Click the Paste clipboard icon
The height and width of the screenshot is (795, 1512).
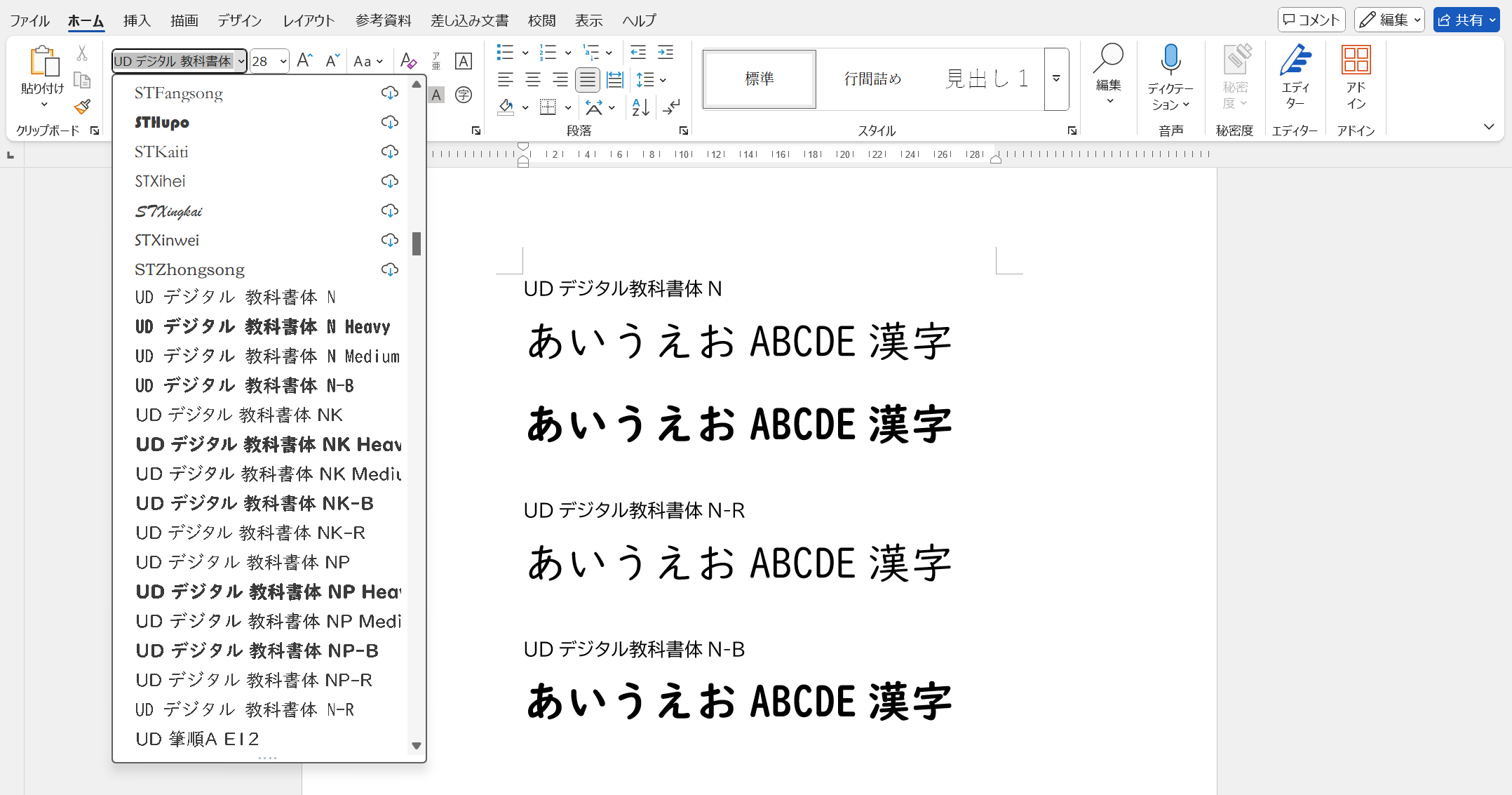coord(43,61)
